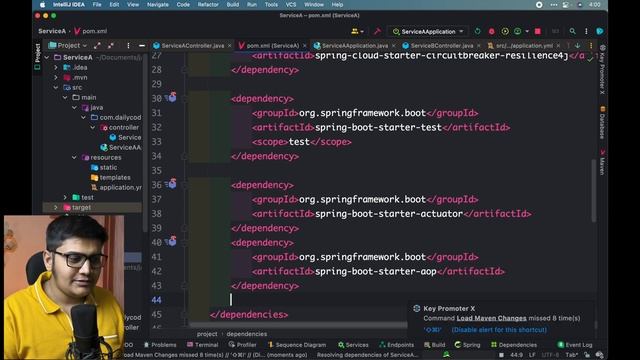Open the Build menu in menu bar
The height and width of the screenshot is (360, 640).
click(x=233, y=5)
